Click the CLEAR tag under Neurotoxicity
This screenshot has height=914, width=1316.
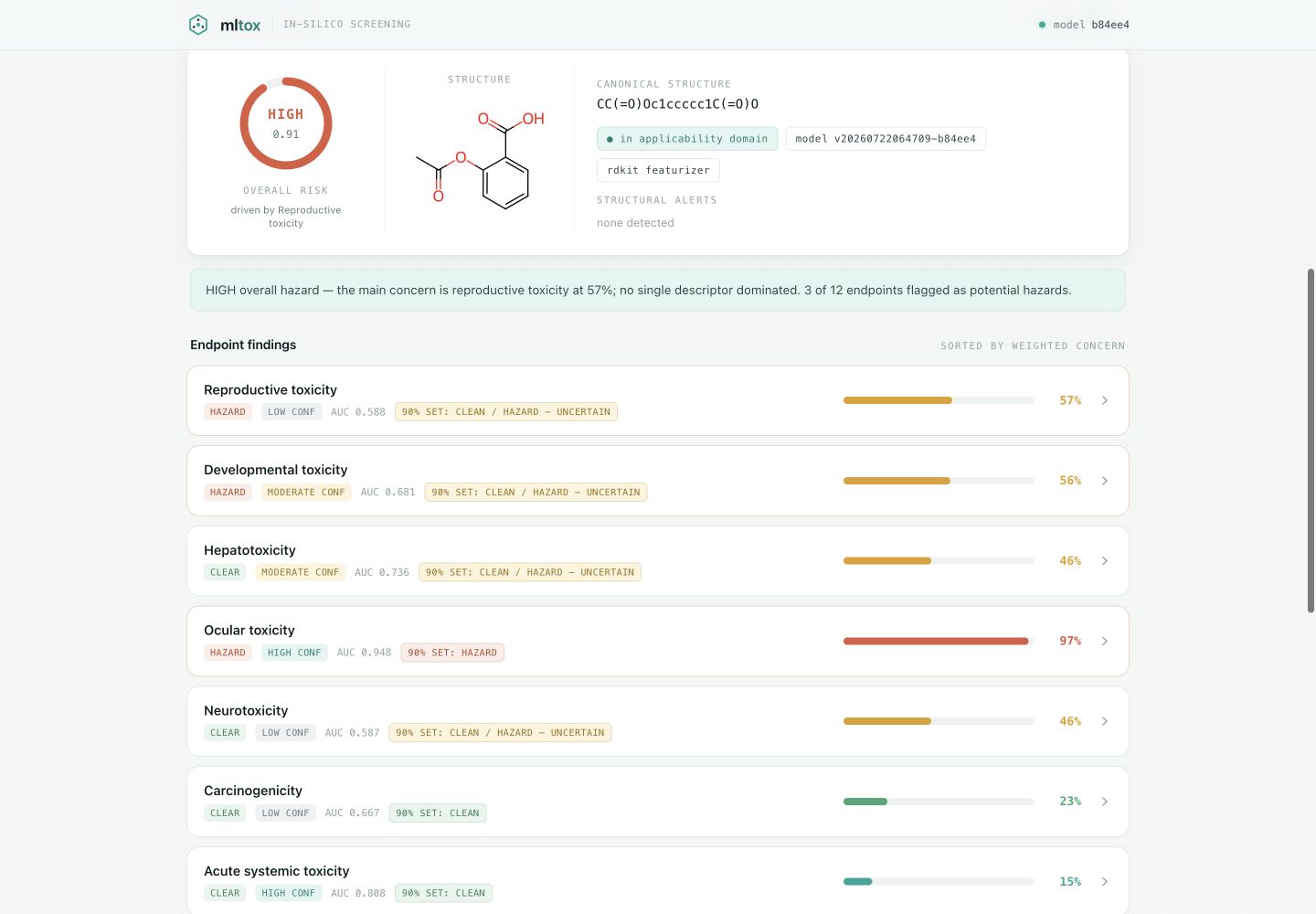tap(225, 733)
